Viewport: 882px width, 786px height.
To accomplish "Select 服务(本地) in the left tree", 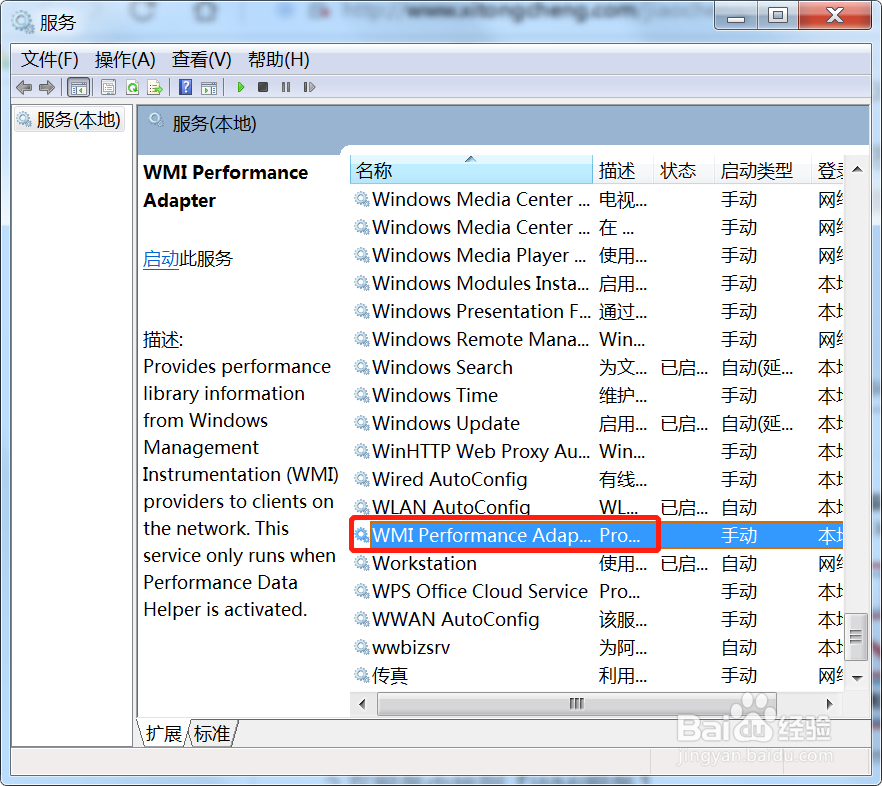I will click(70, 120).
